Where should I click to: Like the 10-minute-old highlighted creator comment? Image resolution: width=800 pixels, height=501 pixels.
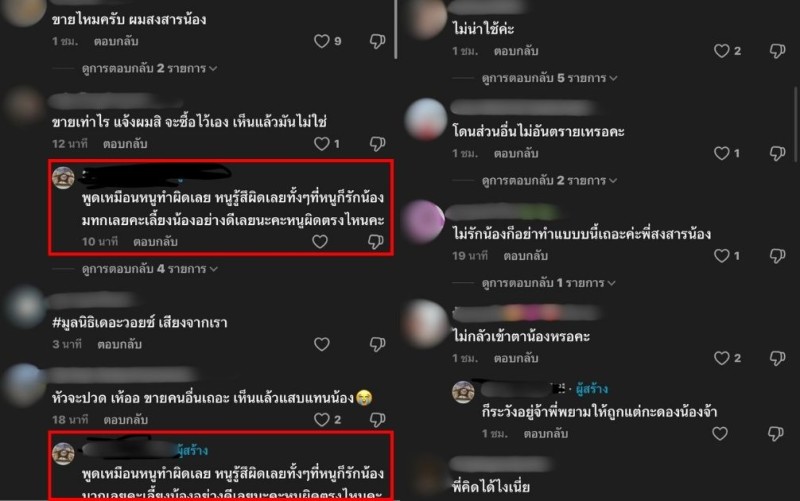(x=320, y=242)
